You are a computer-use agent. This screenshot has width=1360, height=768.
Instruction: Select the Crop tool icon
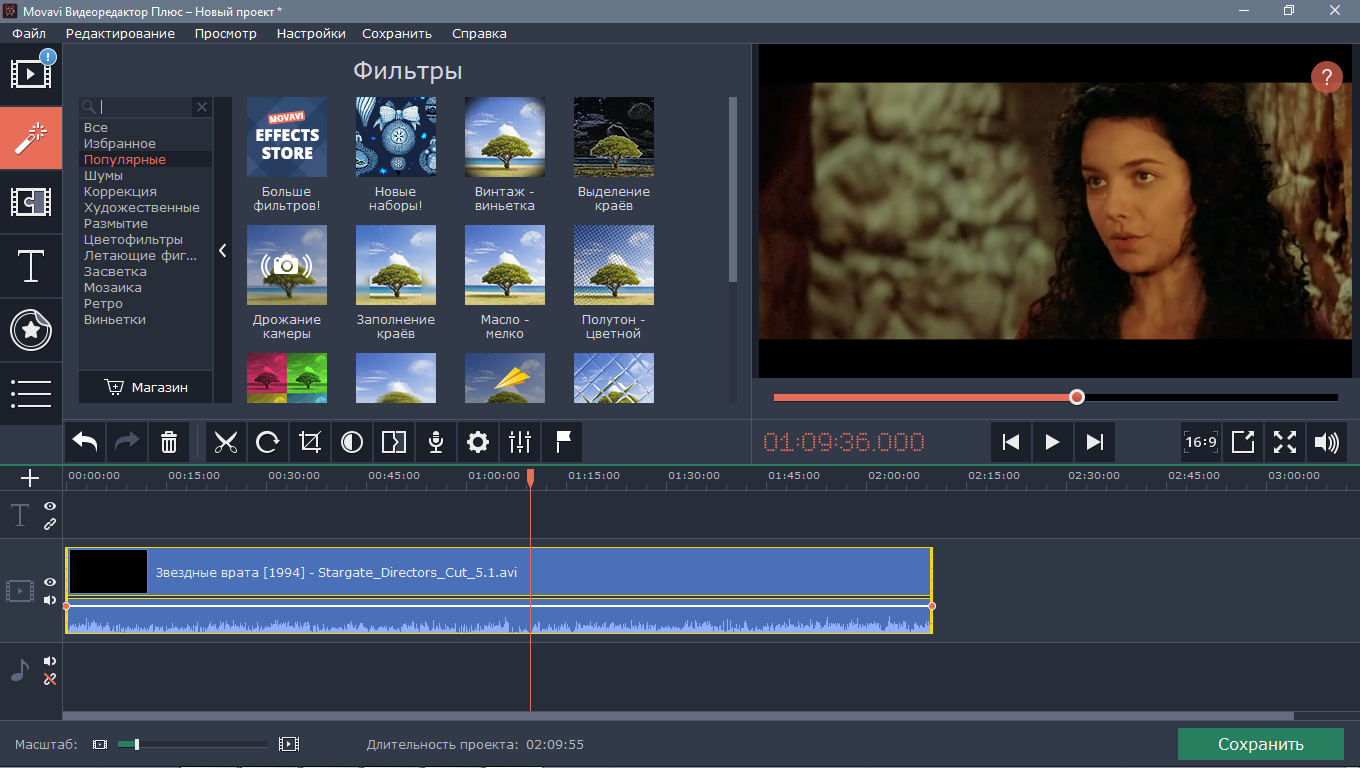(x=310, y=442)
